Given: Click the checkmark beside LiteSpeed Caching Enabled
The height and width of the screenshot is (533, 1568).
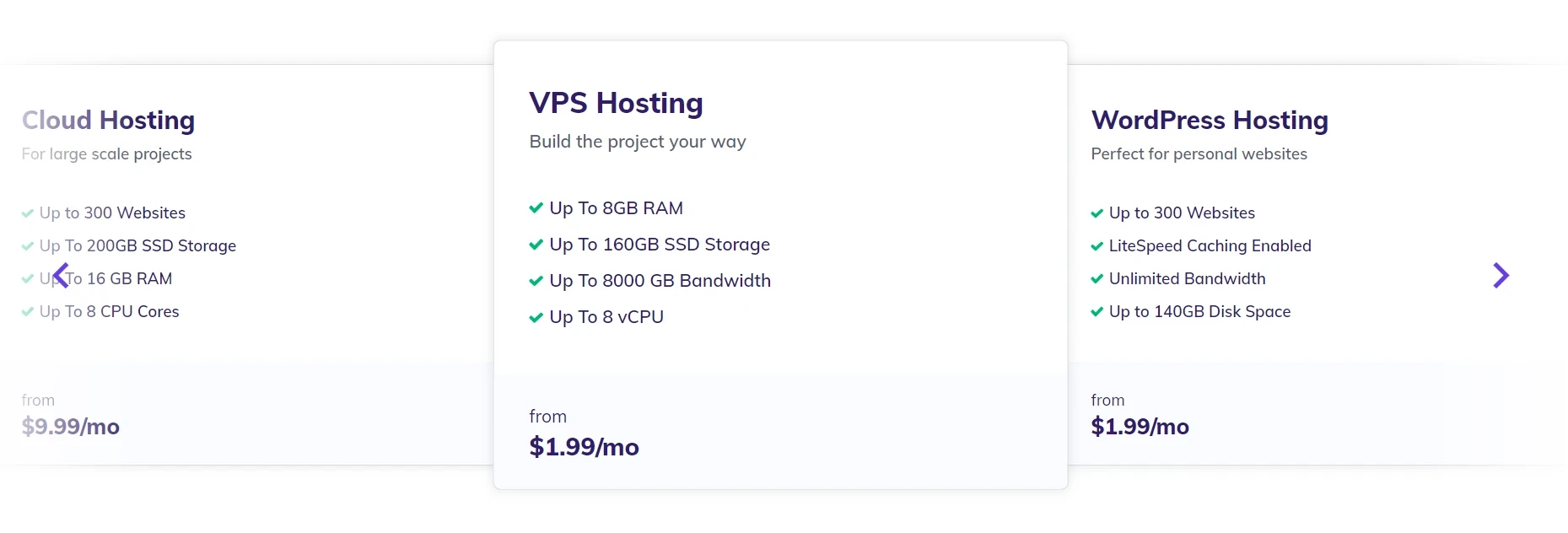Looking at the screenshot, I should [x=1097, y=245].
